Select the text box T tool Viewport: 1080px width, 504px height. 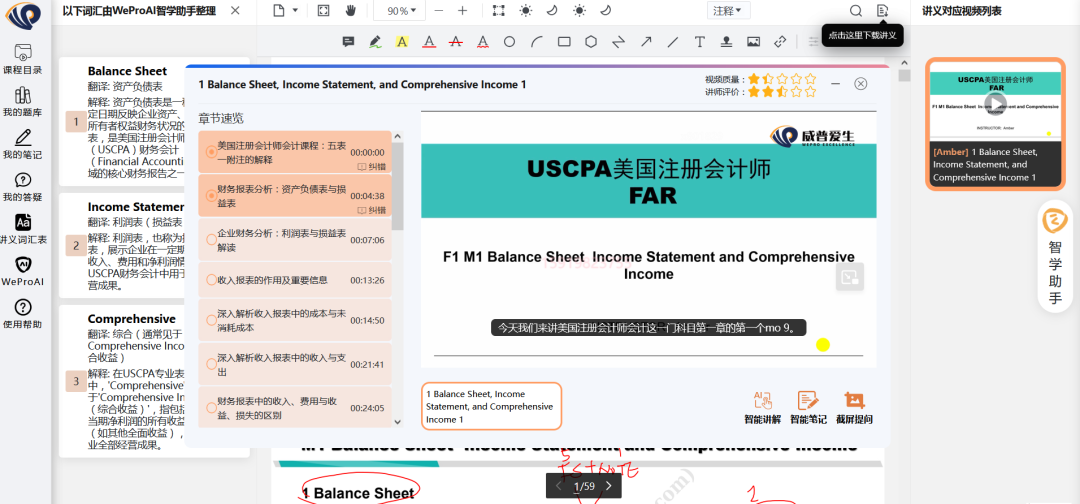coord(700,42)
